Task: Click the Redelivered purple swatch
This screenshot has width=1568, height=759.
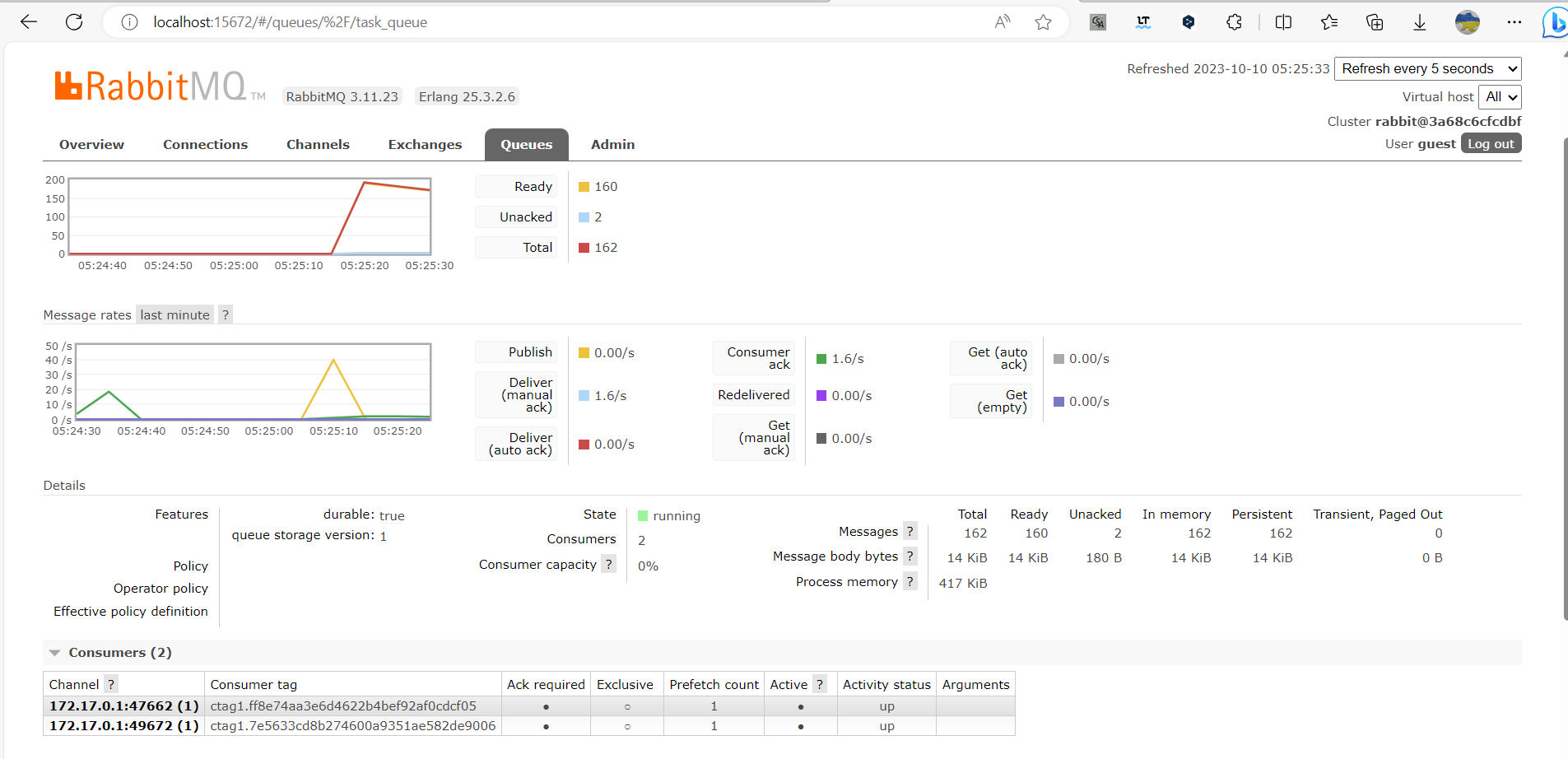Action: click(821, 395)
